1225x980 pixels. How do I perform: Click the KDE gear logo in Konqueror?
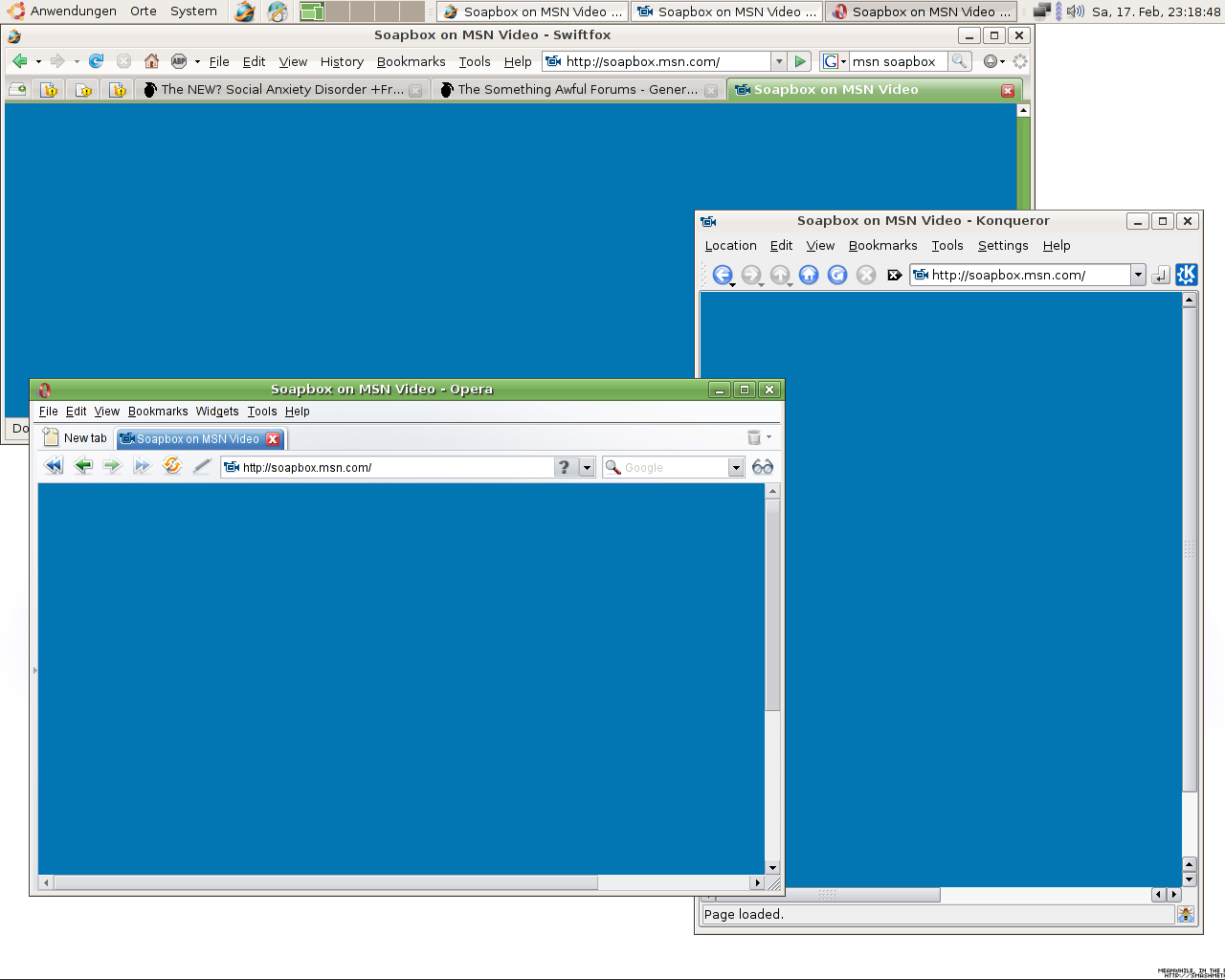point(1187,275)
